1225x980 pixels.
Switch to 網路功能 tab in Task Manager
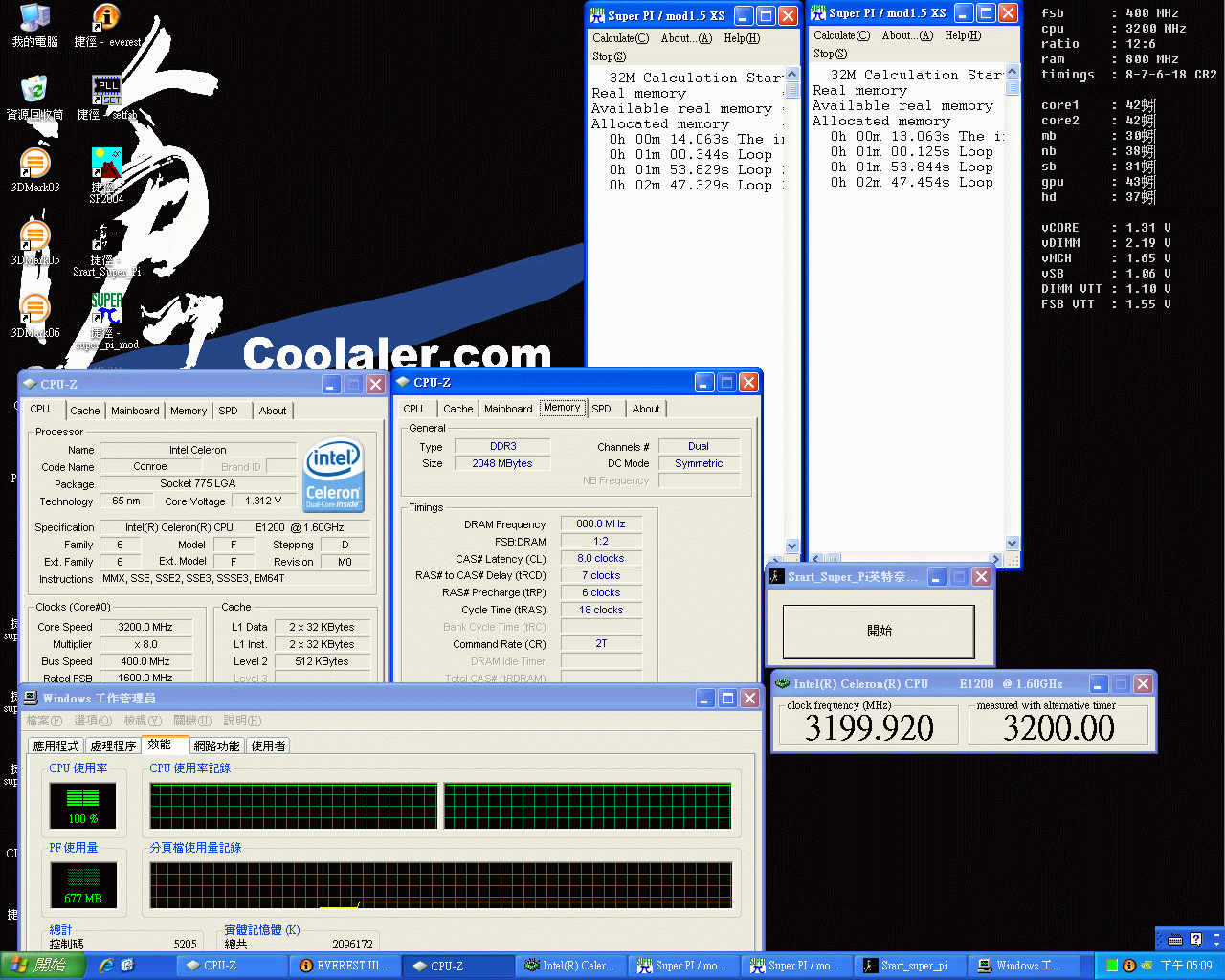(217, 746)
